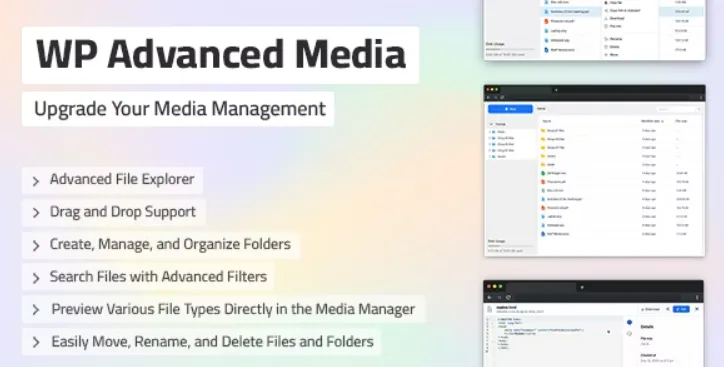Click the blue New button in middle screenshot
Viewport: 724px width, 367px height.
510,109
